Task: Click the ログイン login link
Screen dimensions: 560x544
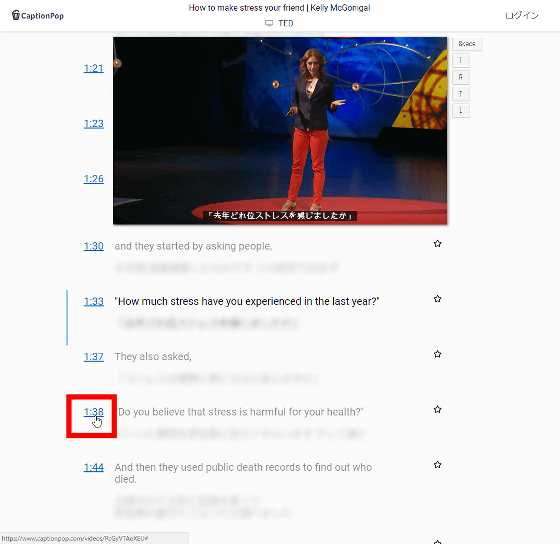Action: (x=522, y=15)
